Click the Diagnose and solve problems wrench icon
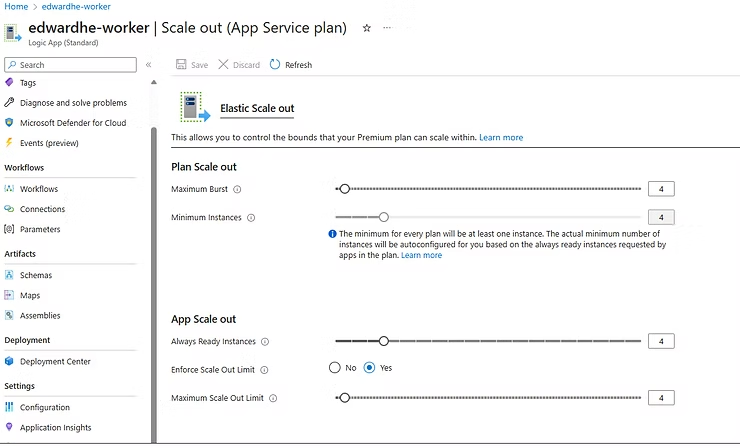This screenshot has height=448, width=740. tap(9, 102)
